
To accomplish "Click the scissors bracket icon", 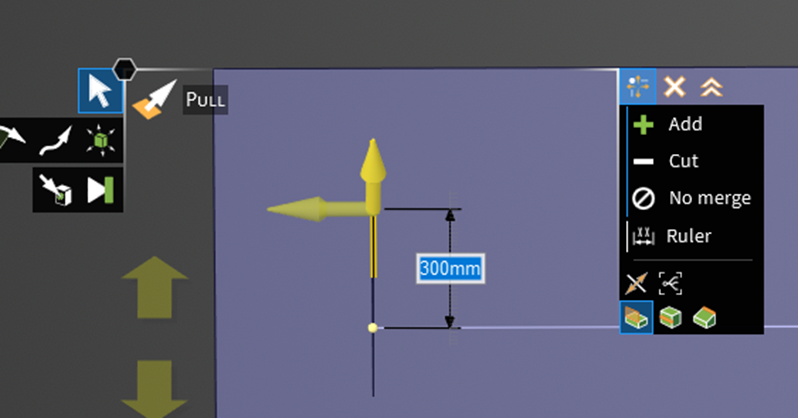I will [670, 283].
